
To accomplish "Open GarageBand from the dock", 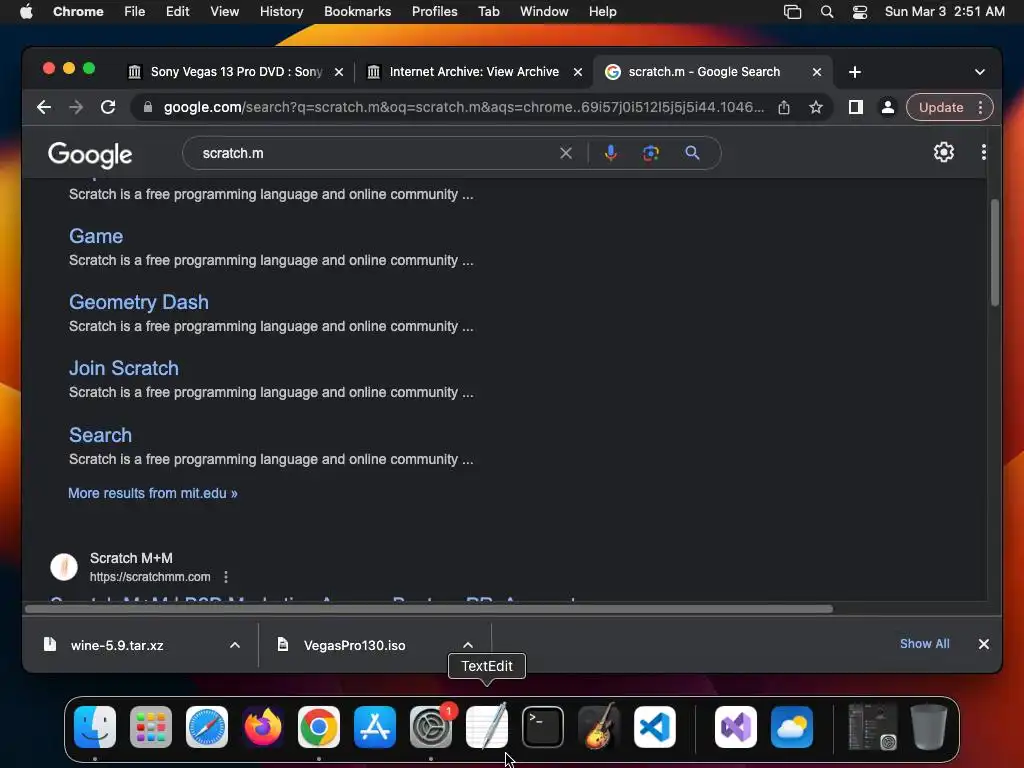I will [599, 727].
